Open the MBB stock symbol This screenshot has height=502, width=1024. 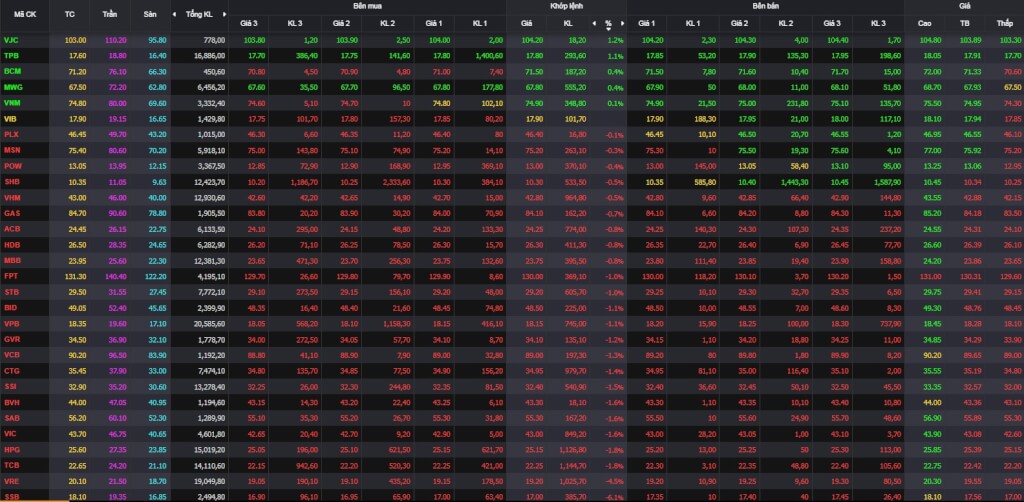coord(12,260)
